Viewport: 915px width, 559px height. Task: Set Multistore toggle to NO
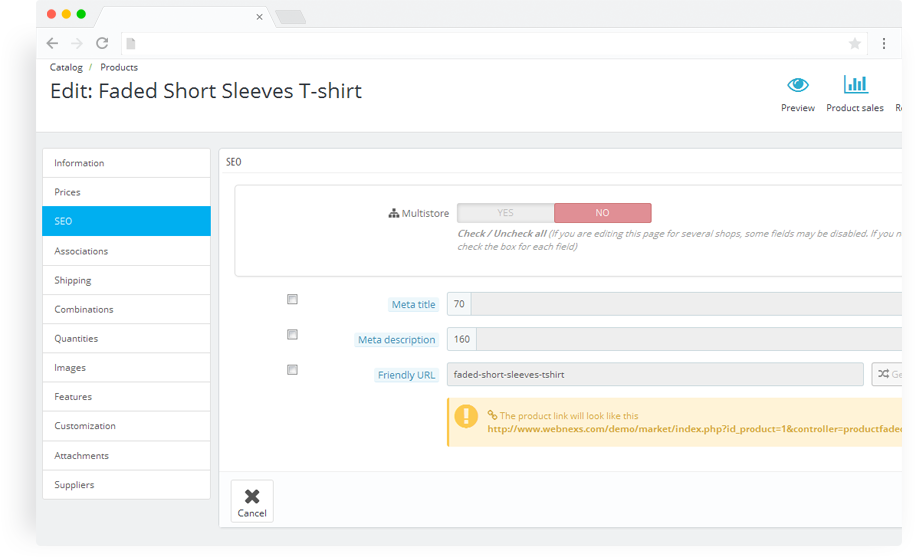point(602,213)
